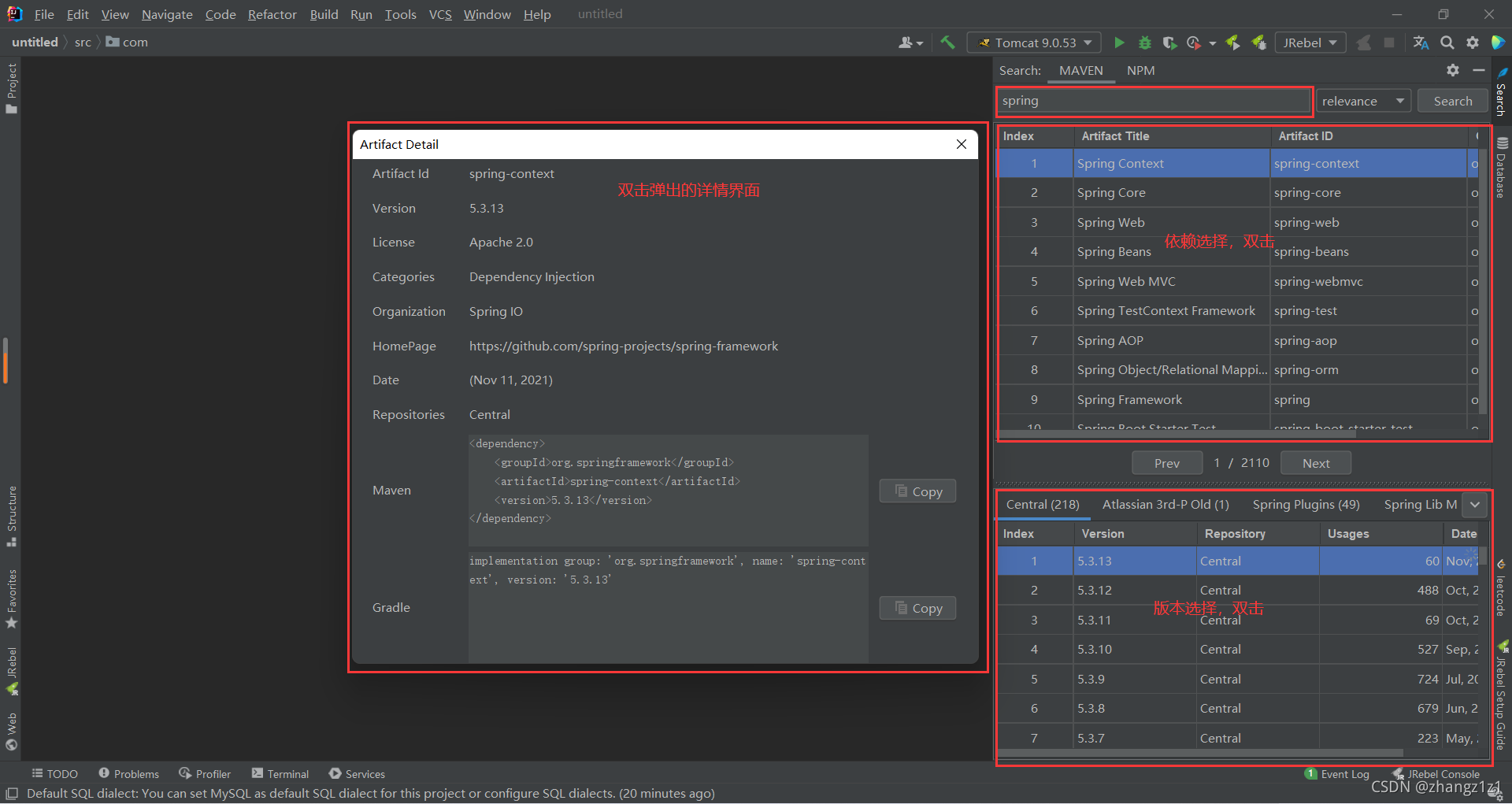This screenshot has height=804, width=1512.
Task: Expand the hidden repository tabs chevron
Action: (1476, 504)
